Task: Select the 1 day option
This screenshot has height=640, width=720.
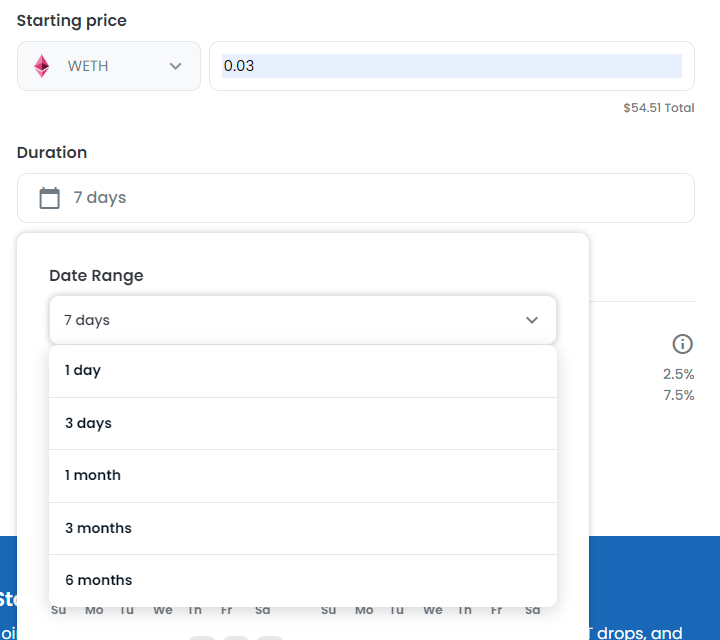Action: tap(303, 371)
